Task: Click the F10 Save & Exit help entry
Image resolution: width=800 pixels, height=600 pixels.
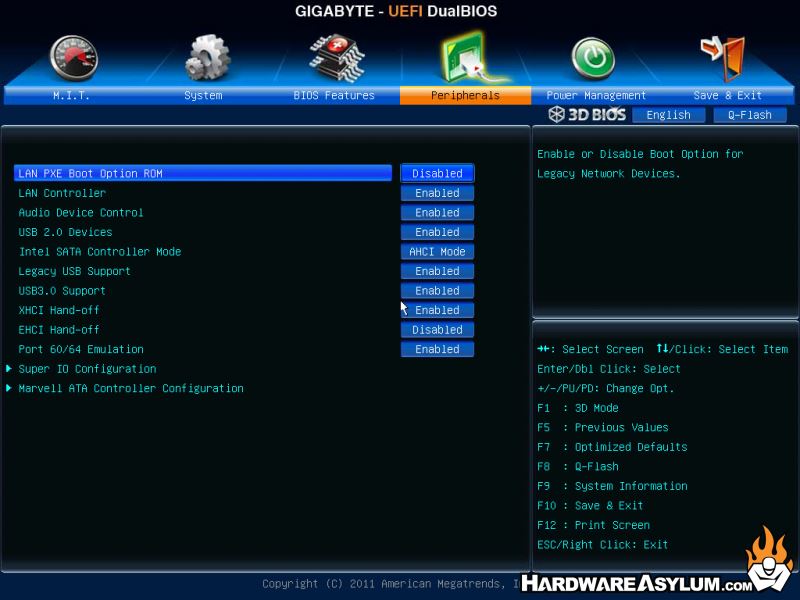Action: point(590,505)
